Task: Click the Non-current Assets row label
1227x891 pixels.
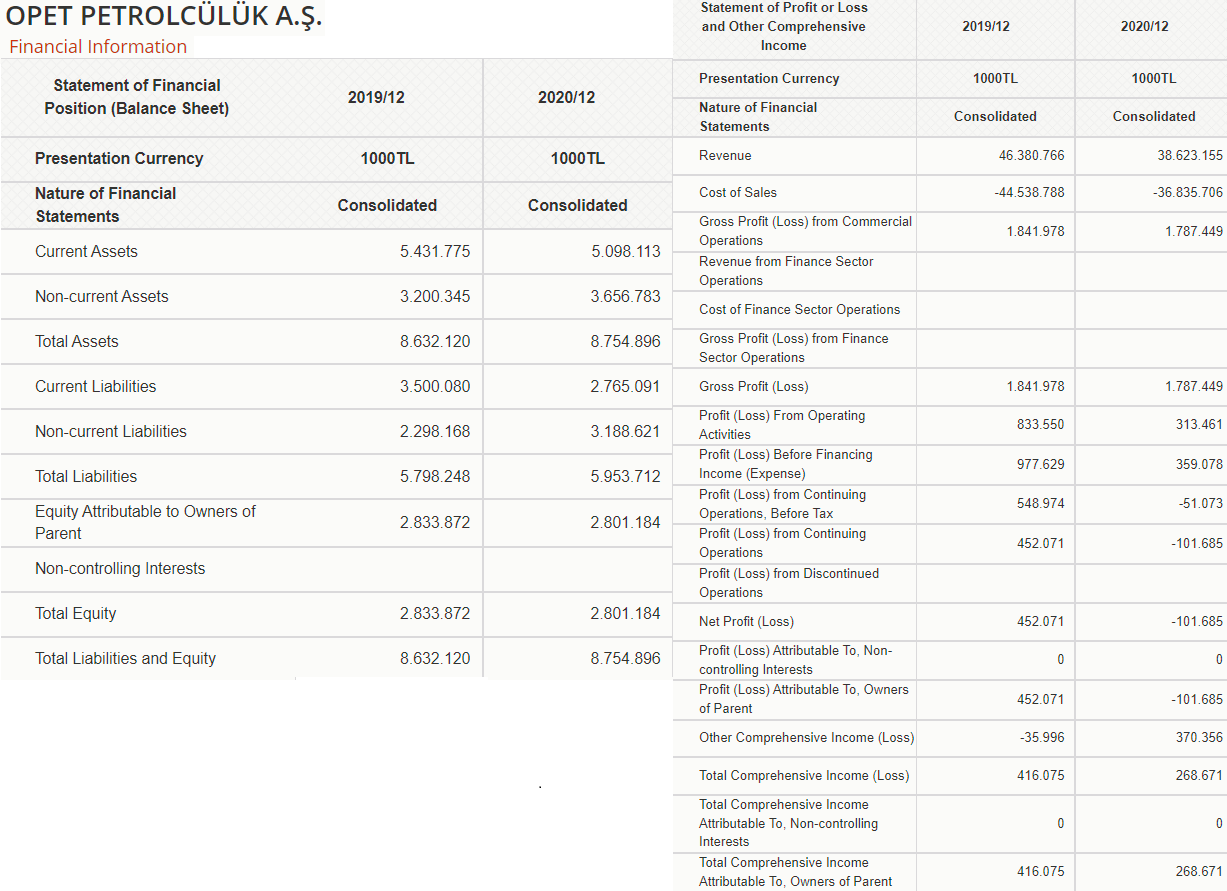Action: tap(102, 297)
